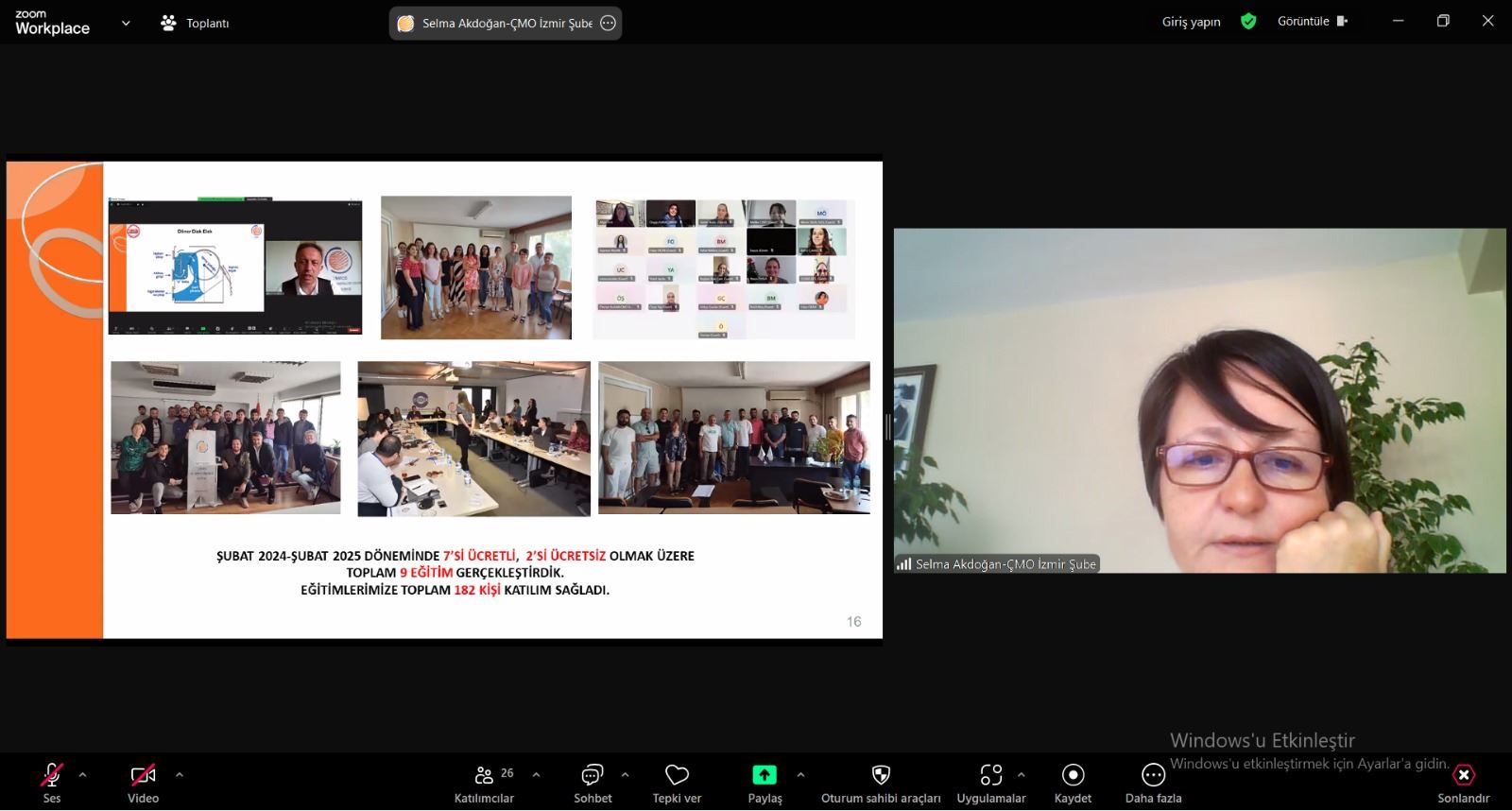Select the Toplantı tab

[196, 23]
